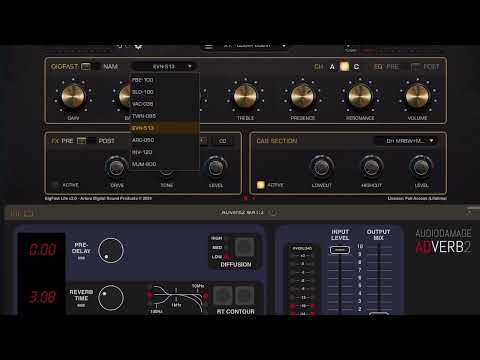
Task: Click the AudioDamage ADverb2 logo
Action: pos(443,241)
